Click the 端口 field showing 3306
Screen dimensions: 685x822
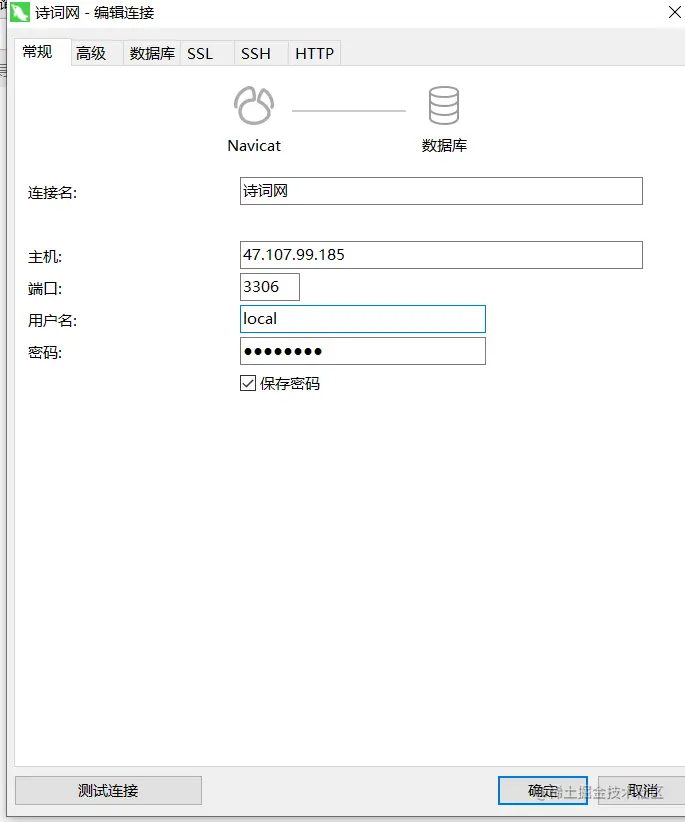(x=270, y=287)
